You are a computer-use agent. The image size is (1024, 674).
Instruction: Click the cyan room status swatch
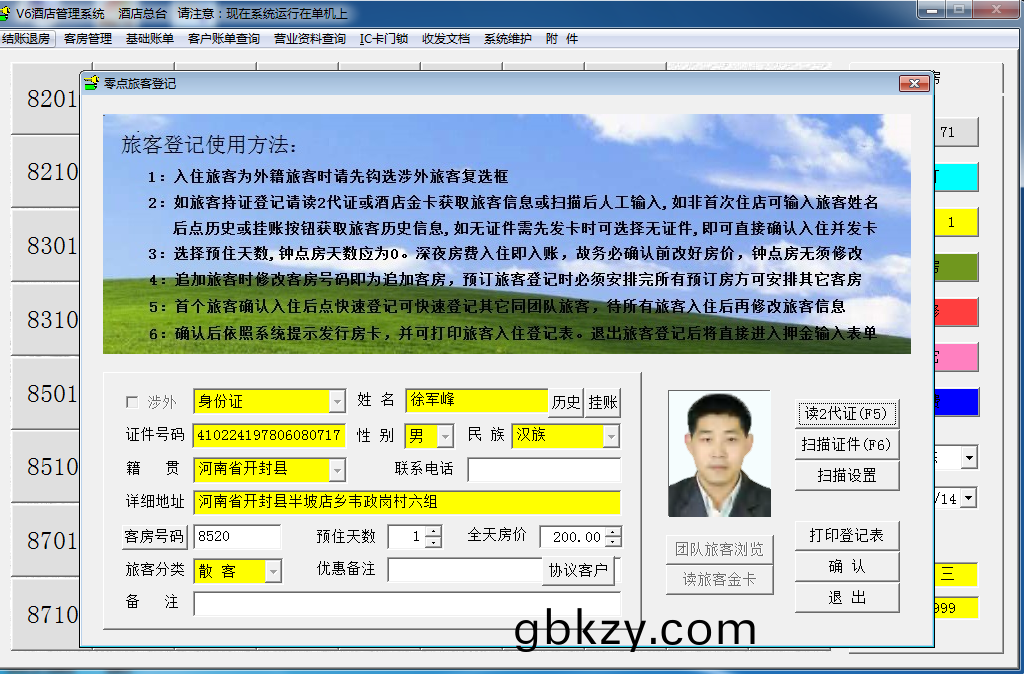click(955, 177)
